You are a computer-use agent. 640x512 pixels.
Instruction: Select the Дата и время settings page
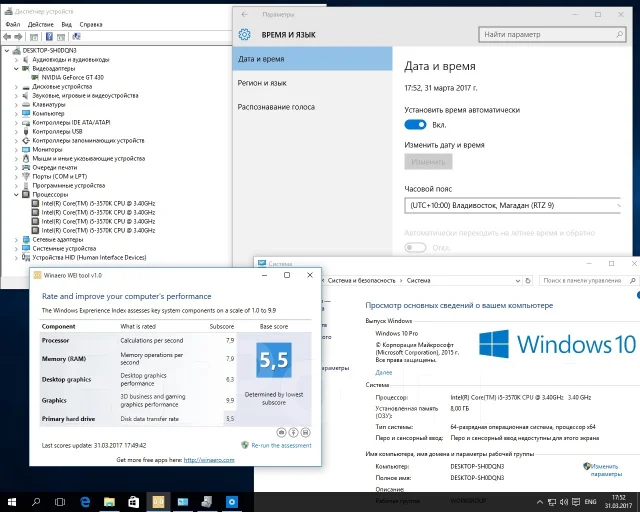[x=312, y=59]
